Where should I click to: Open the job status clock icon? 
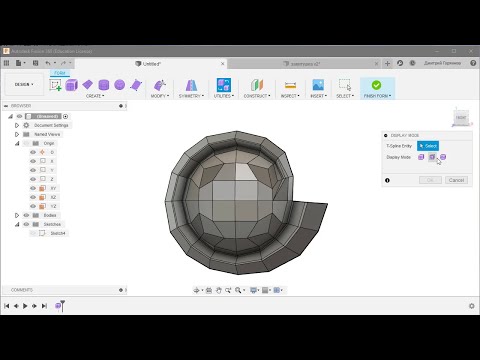[412, 63]
